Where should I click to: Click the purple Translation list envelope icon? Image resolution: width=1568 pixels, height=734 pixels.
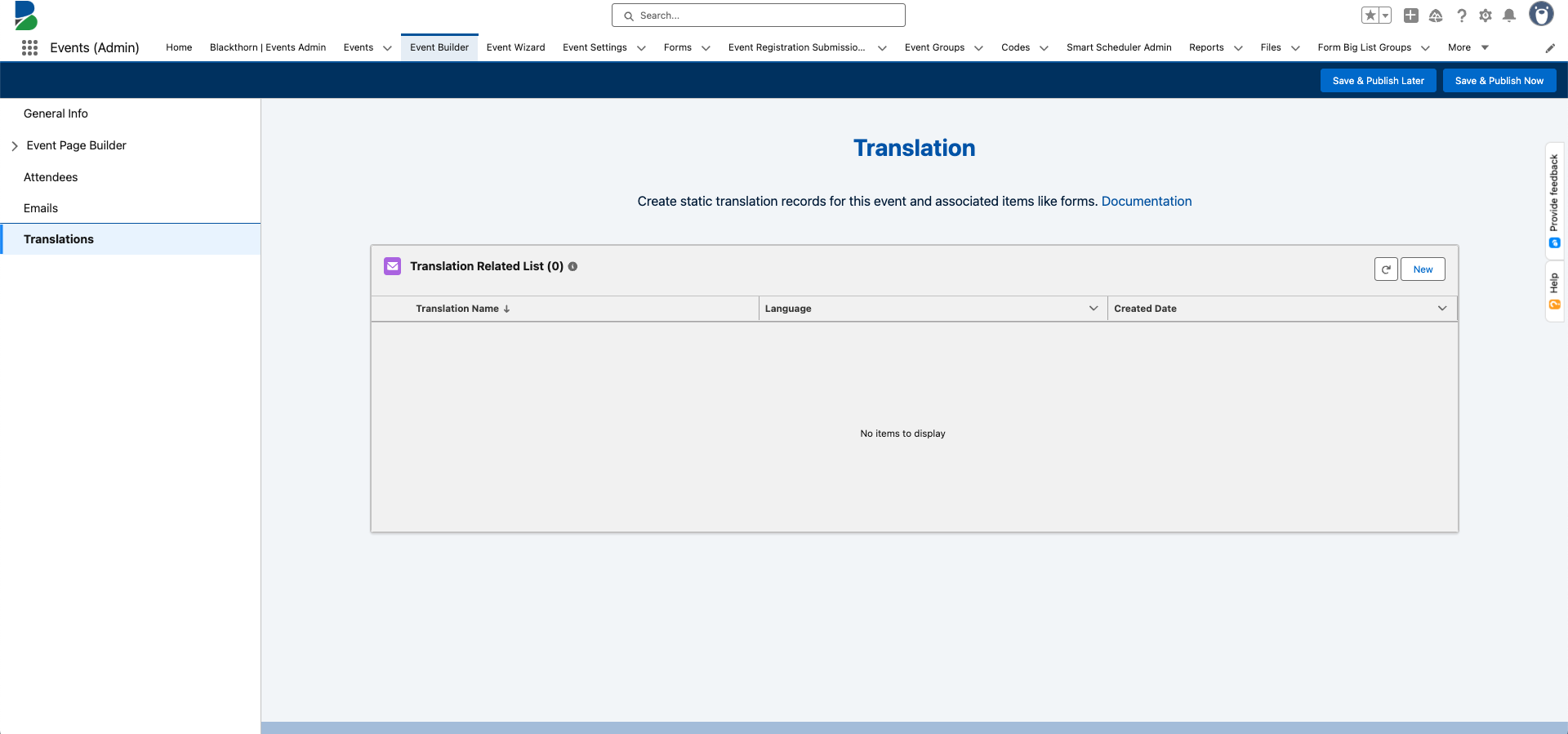393,266
